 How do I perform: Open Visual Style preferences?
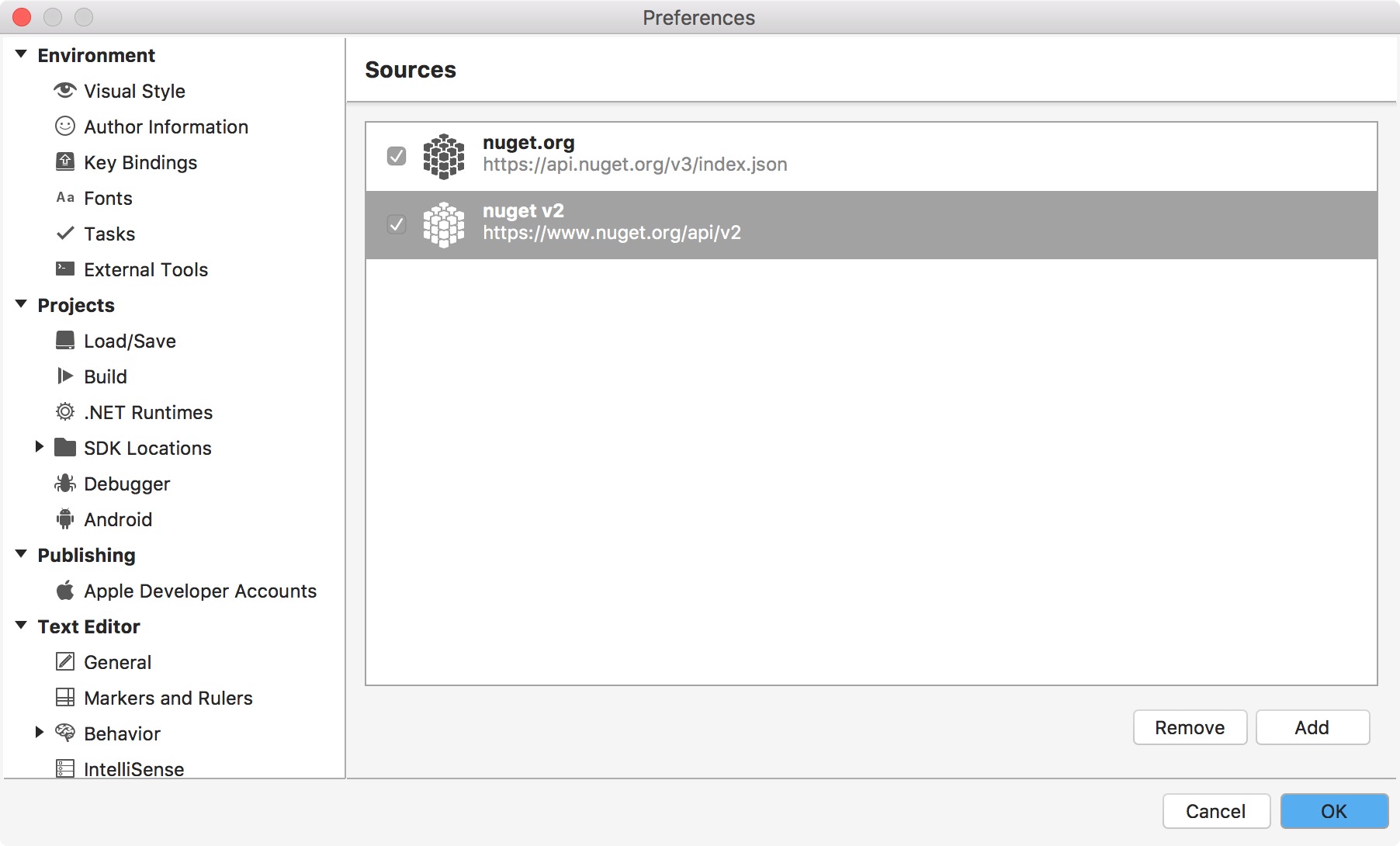[x=134, y=91]
